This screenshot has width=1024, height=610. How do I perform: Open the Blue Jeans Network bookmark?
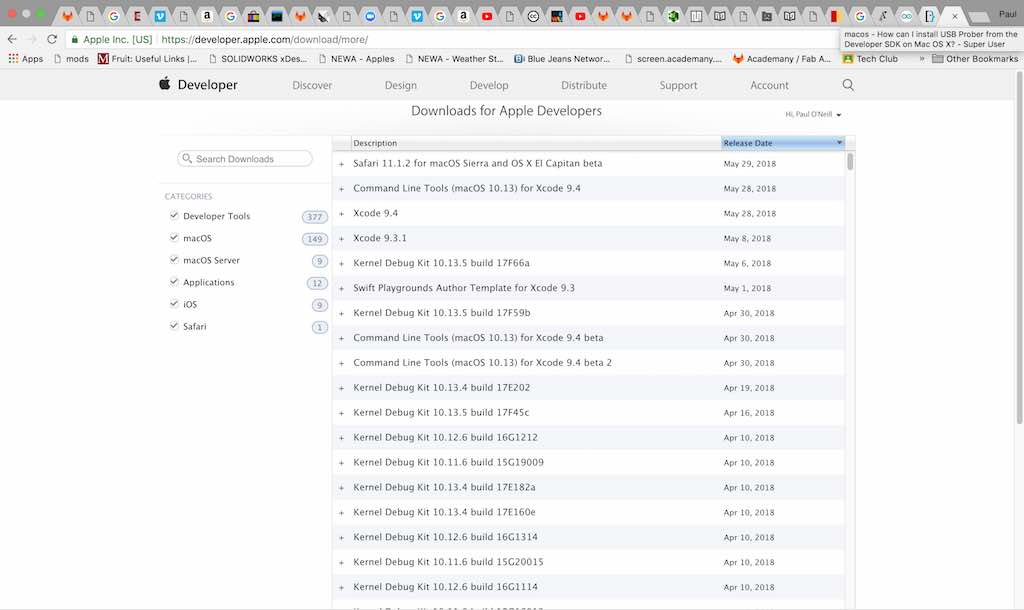click(562, 58)
